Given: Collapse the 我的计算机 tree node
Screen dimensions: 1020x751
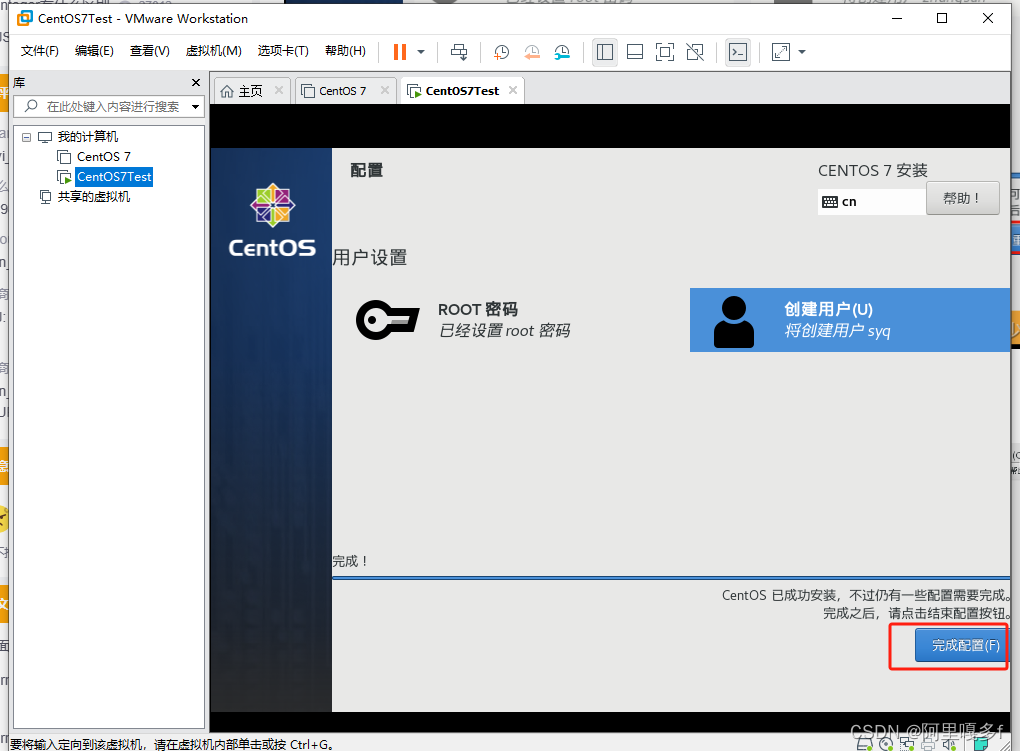Looking at the screenshot, I should pos(26,136).
